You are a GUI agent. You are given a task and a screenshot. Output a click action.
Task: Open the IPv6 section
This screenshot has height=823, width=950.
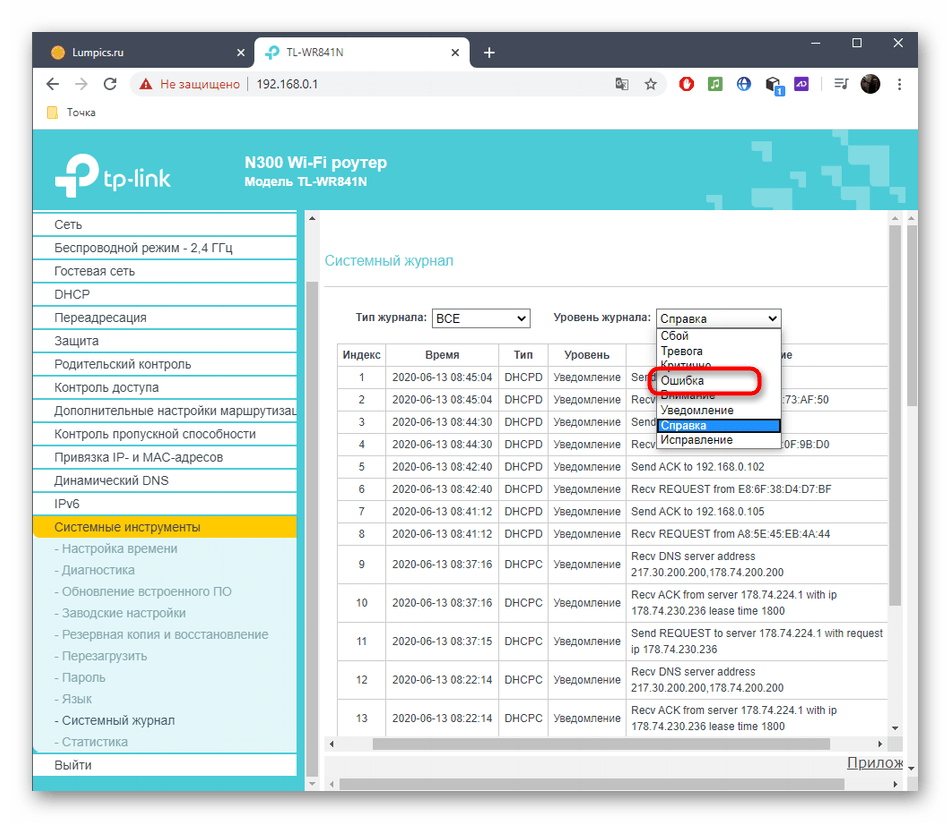pyautogui.click(x=164, y=504)
